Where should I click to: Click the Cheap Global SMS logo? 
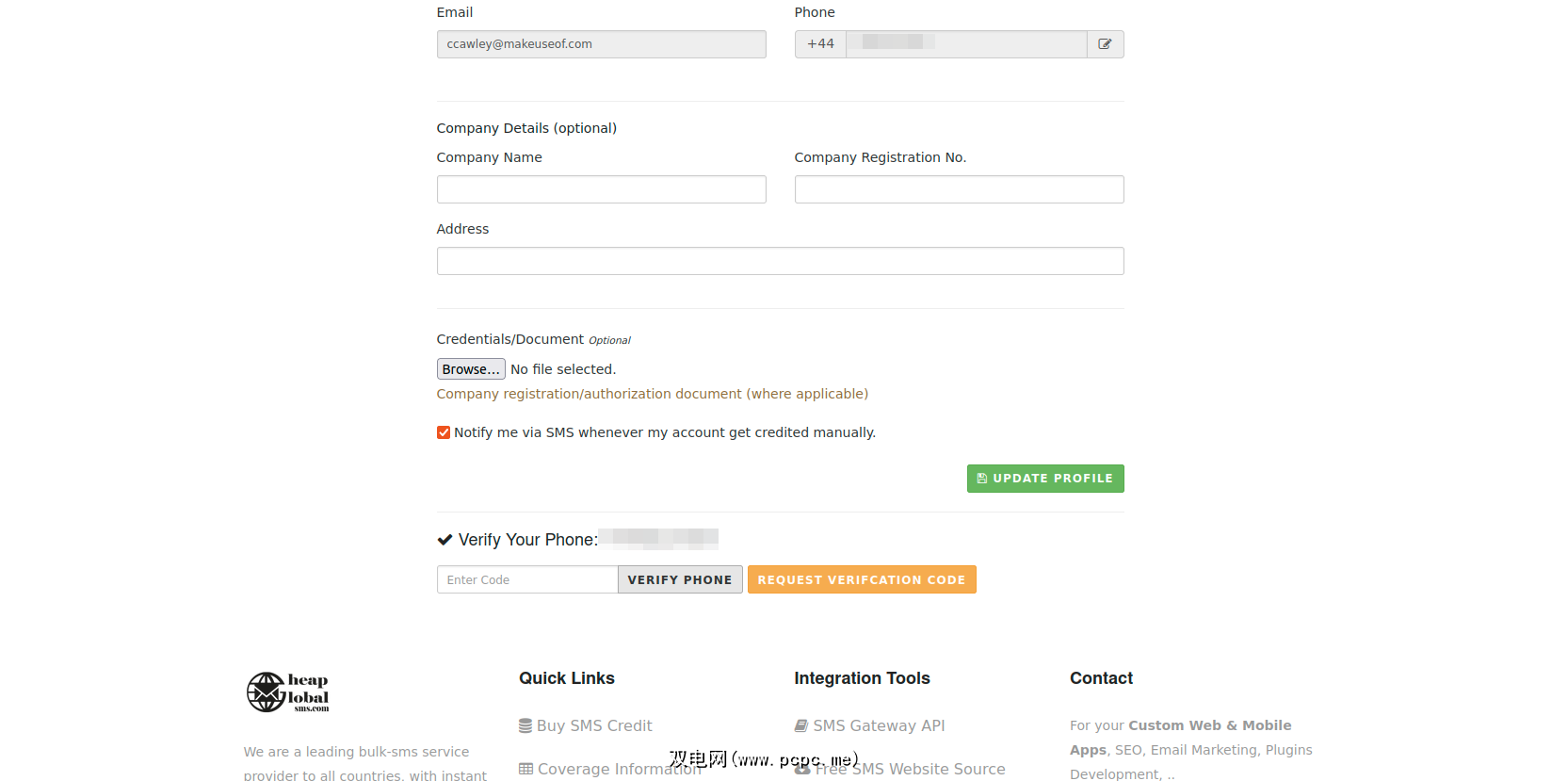287,692
